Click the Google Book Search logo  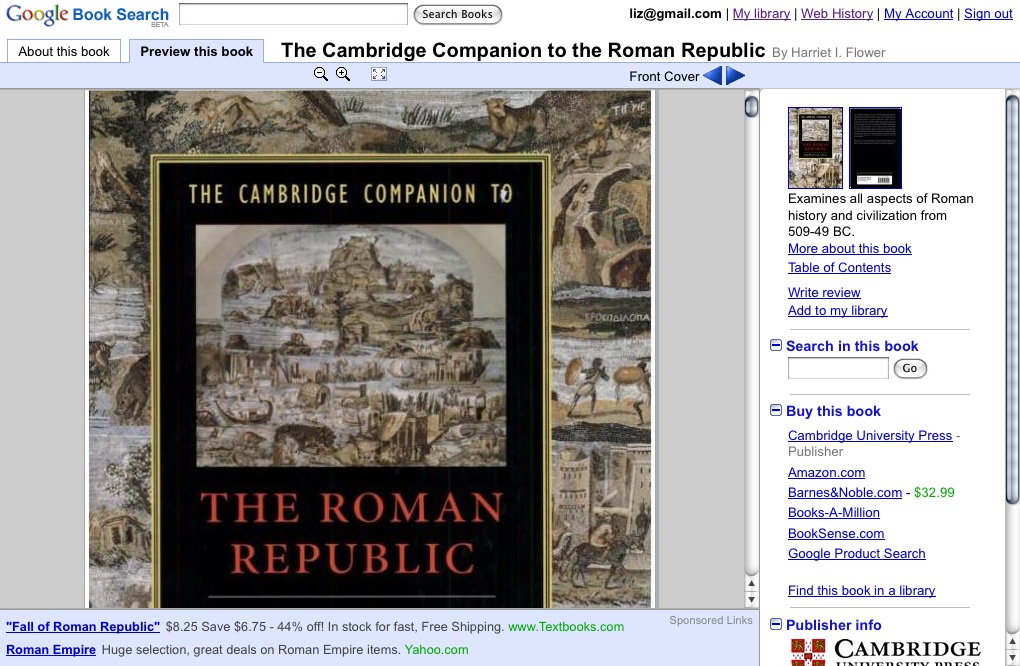click(87, 15)
